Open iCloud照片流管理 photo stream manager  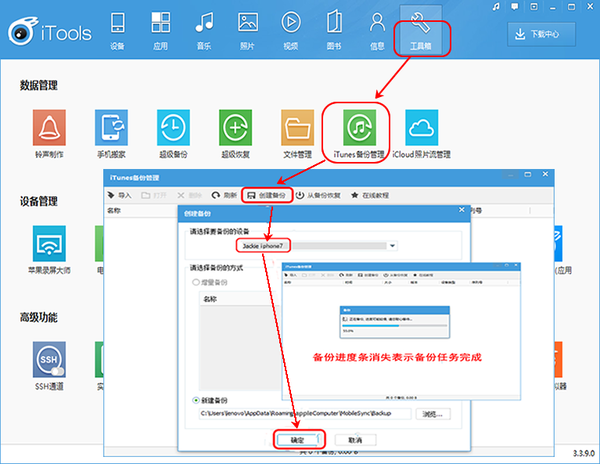point(421,134)
